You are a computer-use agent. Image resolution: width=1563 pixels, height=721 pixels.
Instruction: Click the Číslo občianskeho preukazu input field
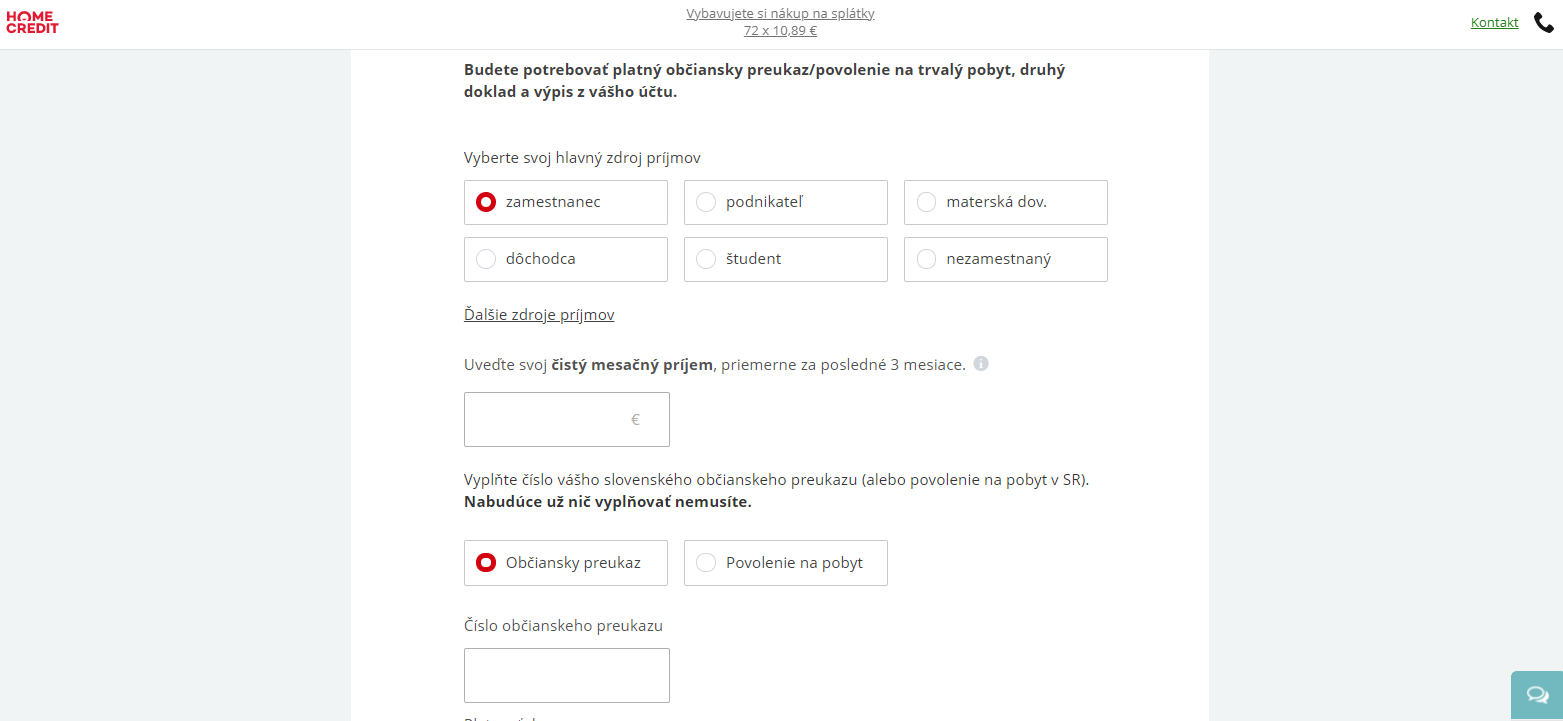point(567,676)
